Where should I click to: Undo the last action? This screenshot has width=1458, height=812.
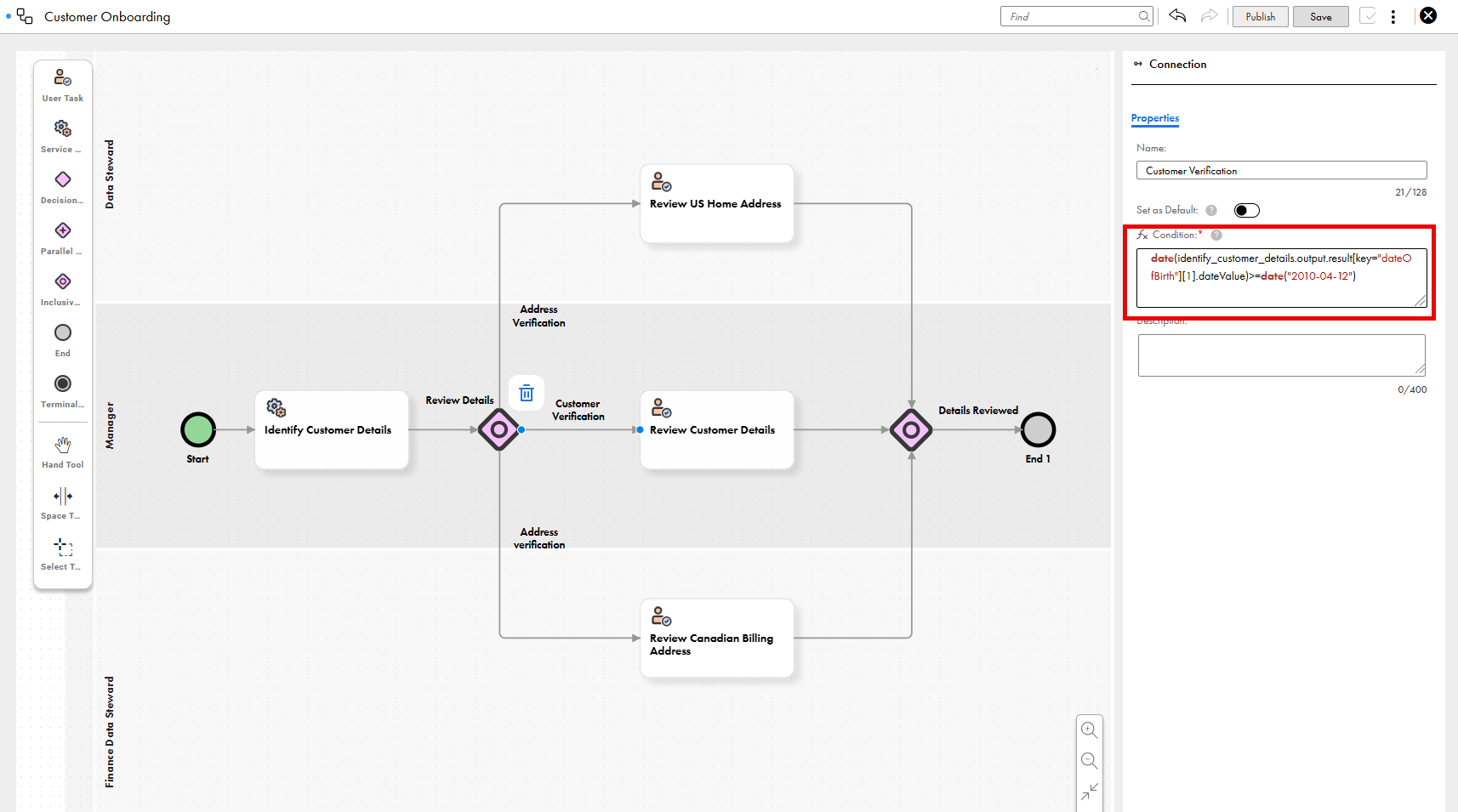[x=1177, y=15]
